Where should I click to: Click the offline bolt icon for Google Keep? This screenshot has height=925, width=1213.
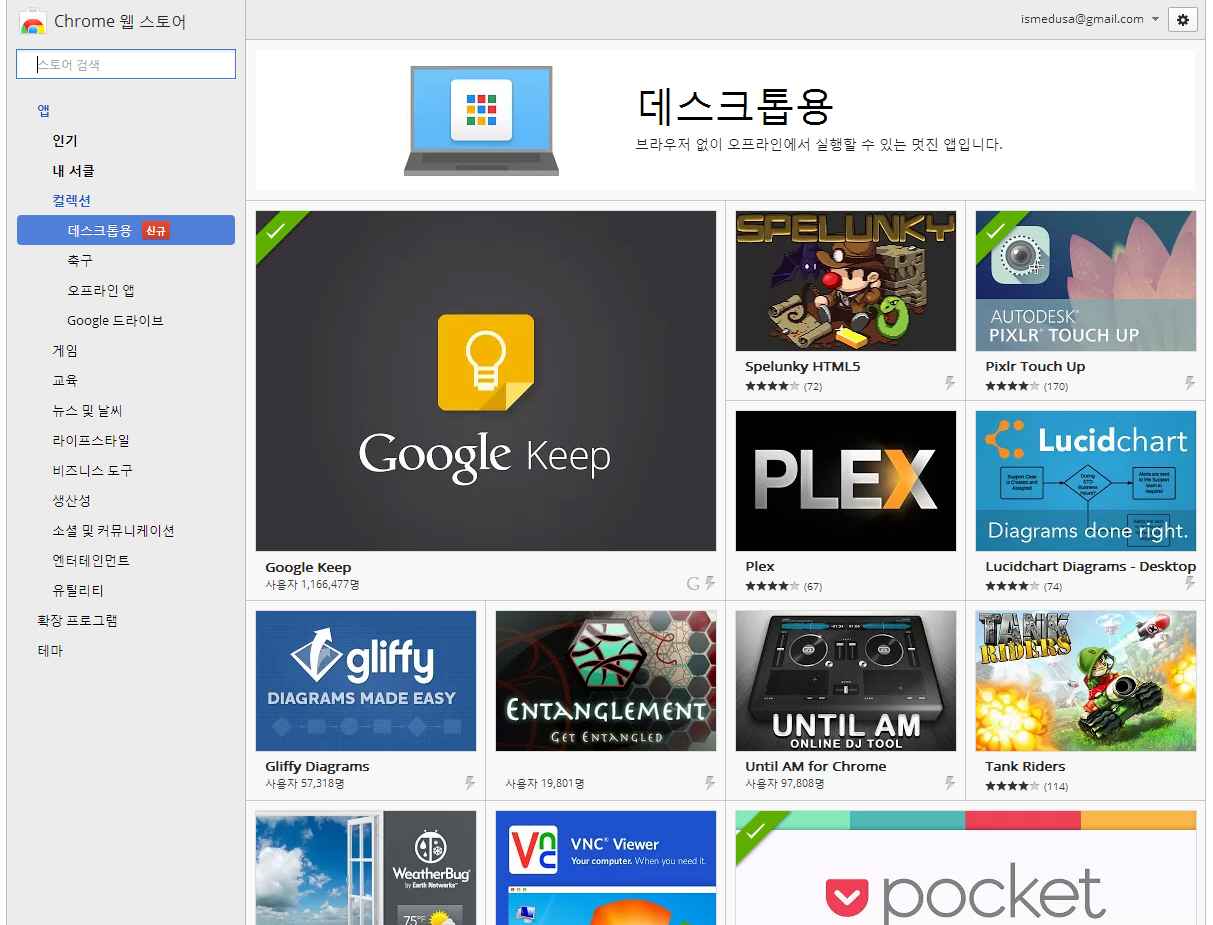(x=710, y=583)
